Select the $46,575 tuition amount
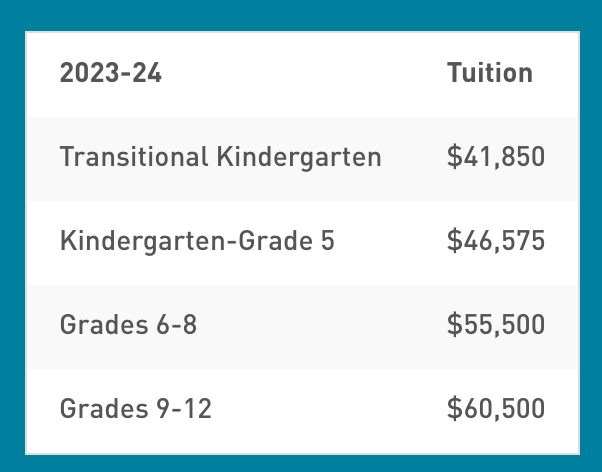The height and width of the screenshot is (472, 602). tap(495, 241)
